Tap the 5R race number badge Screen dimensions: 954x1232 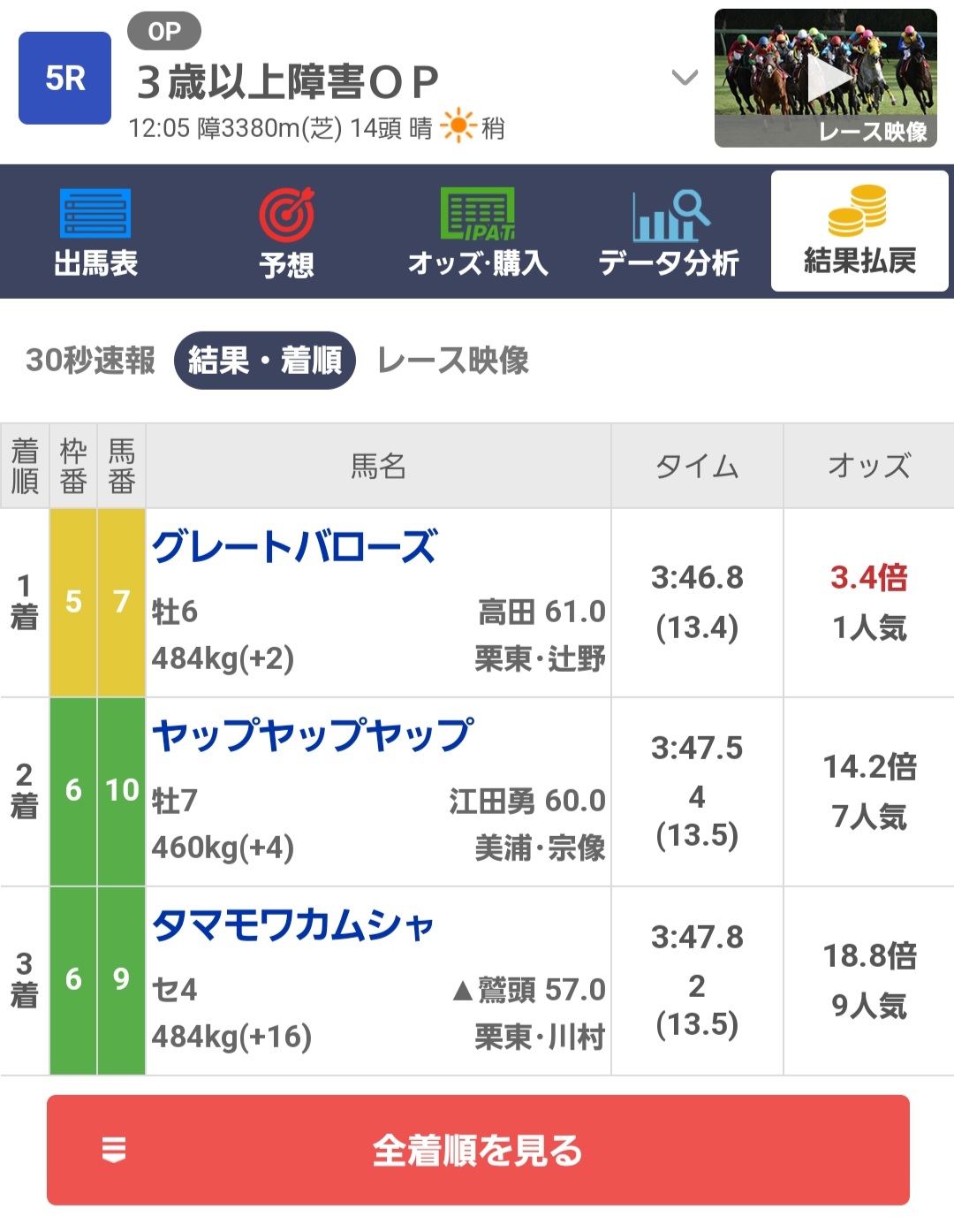coord(65,79)
